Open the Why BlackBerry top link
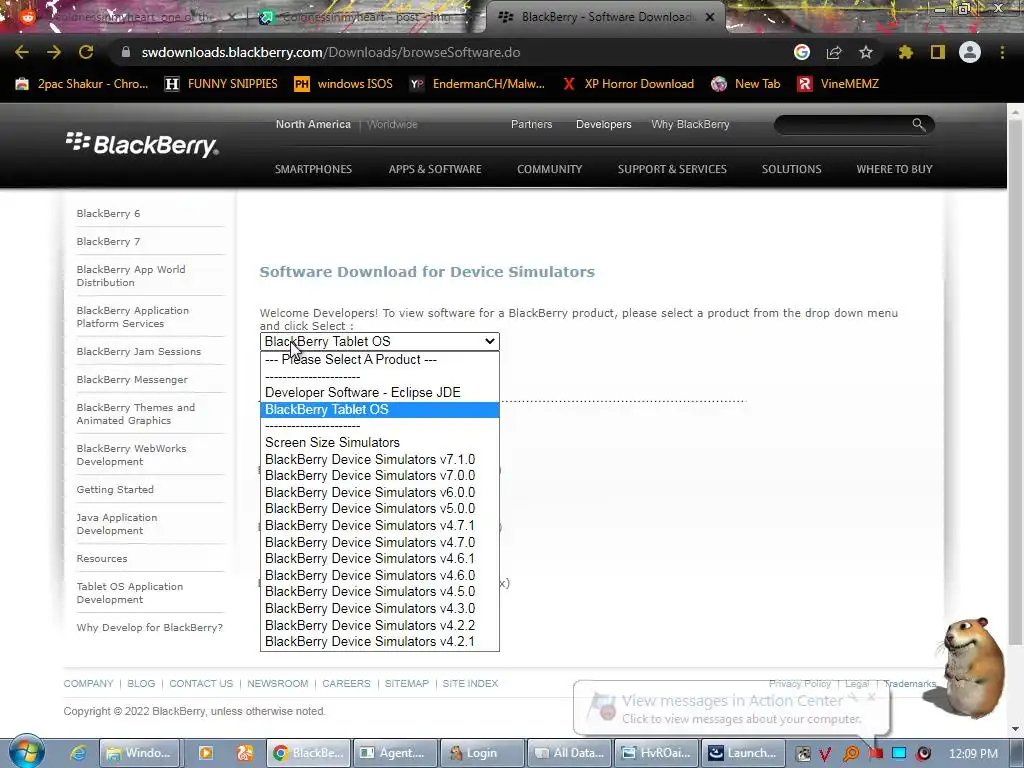This screenshot has height=768, width=1024. (x=690, y=124)
